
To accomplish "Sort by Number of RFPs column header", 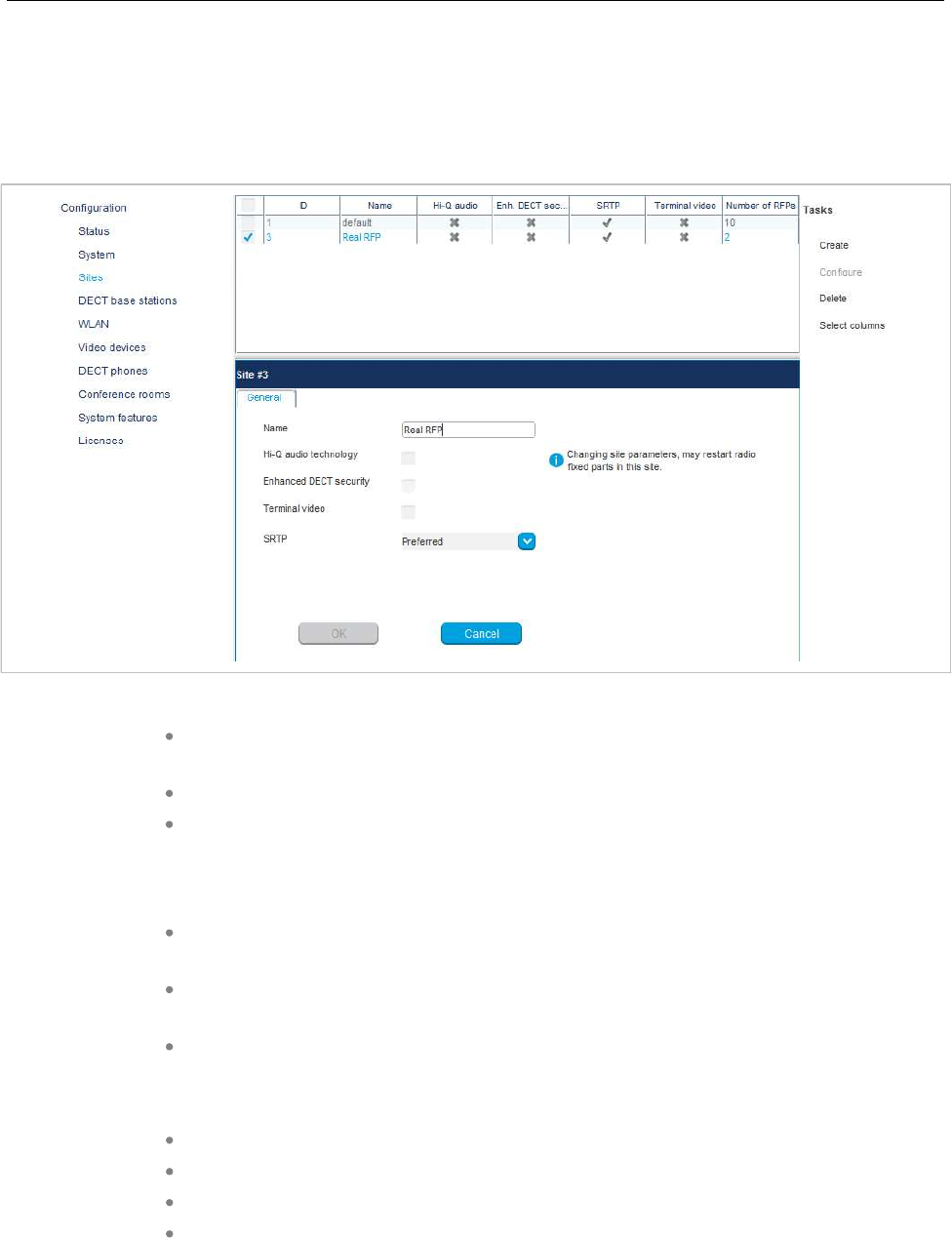I will [761, 206].
